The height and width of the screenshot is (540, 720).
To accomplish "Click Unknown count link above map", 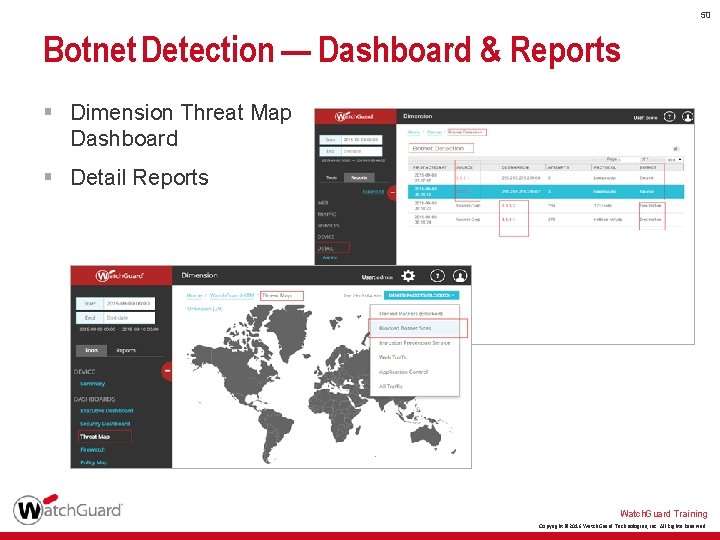I will coord(205,309).
